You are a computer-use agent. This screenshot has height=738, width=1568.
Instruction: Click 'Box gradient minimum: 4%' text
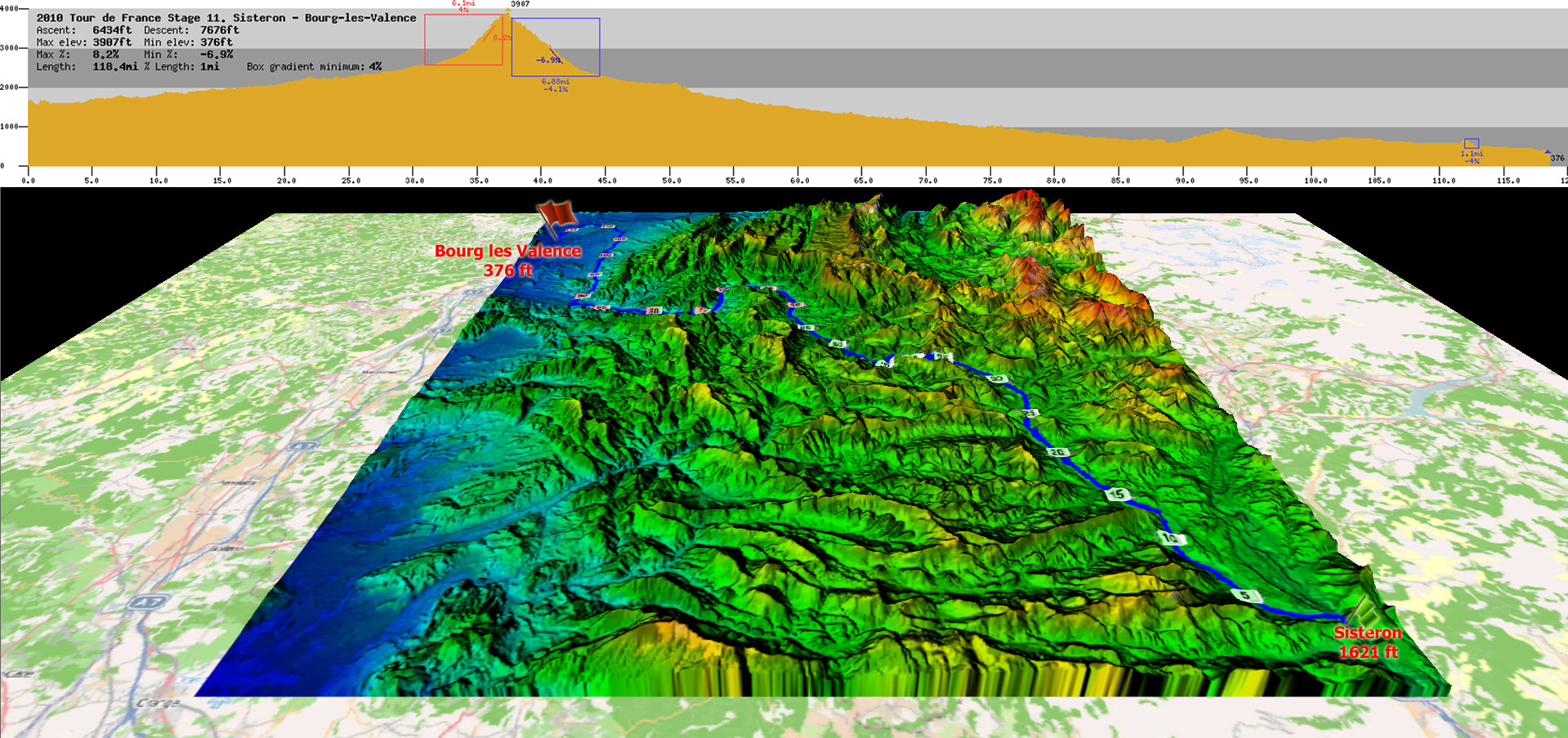[x=315, y=66]
